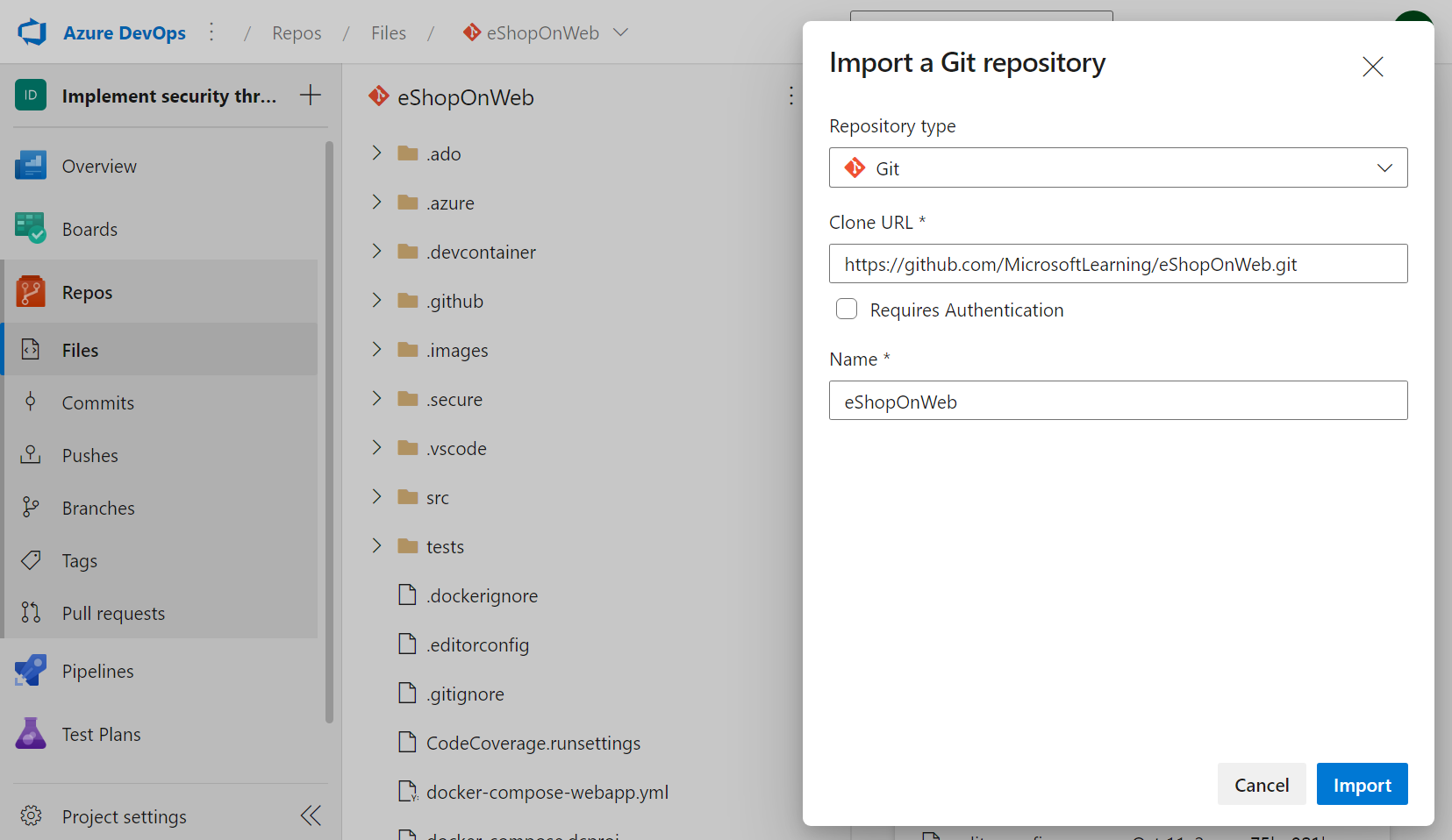Image resolution: width=1452 pixels, height=840 pixels.
Task: Click the sidebar vertical scrollbar
Action: coord(330,431)
